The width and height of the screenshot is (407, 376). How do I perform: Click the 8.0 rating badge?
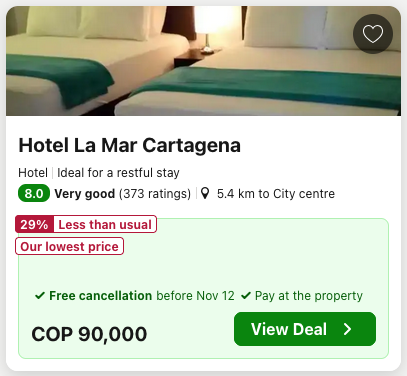tap(34, 193)
